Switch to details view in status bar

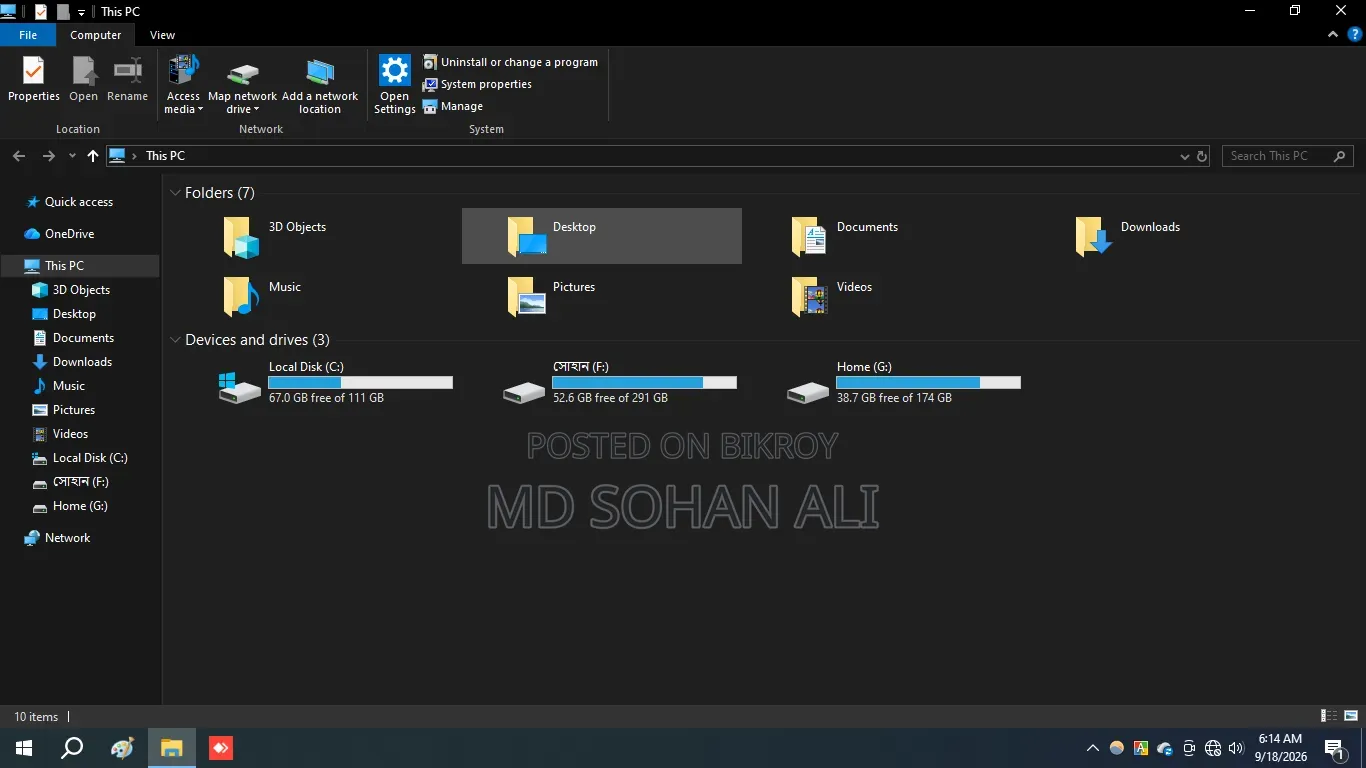click(1329, 716)
